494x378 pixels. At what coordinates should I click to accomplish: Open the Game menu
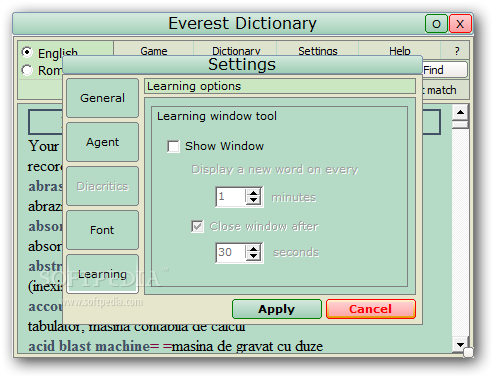click(154, 51)
